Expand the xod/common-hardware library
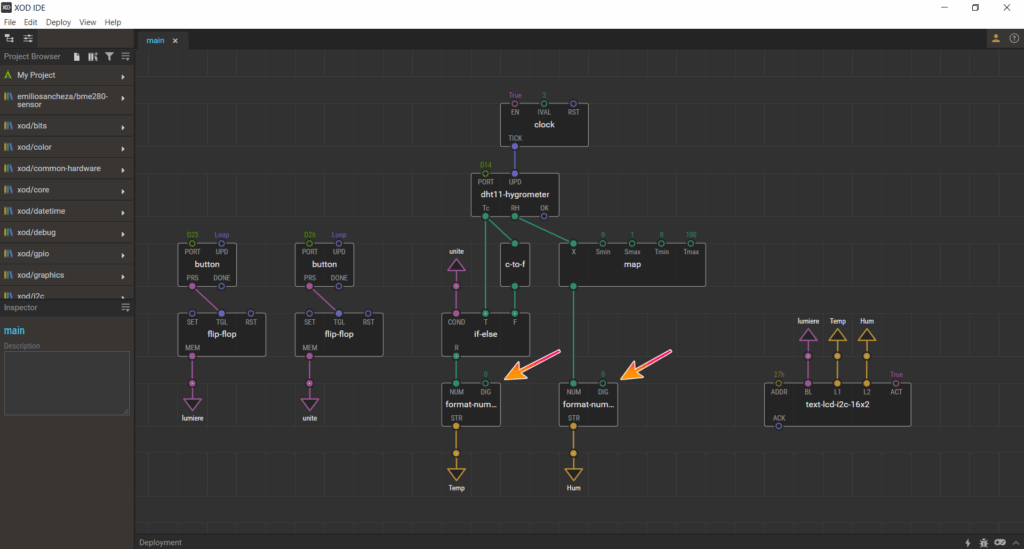 click(123, 170)
